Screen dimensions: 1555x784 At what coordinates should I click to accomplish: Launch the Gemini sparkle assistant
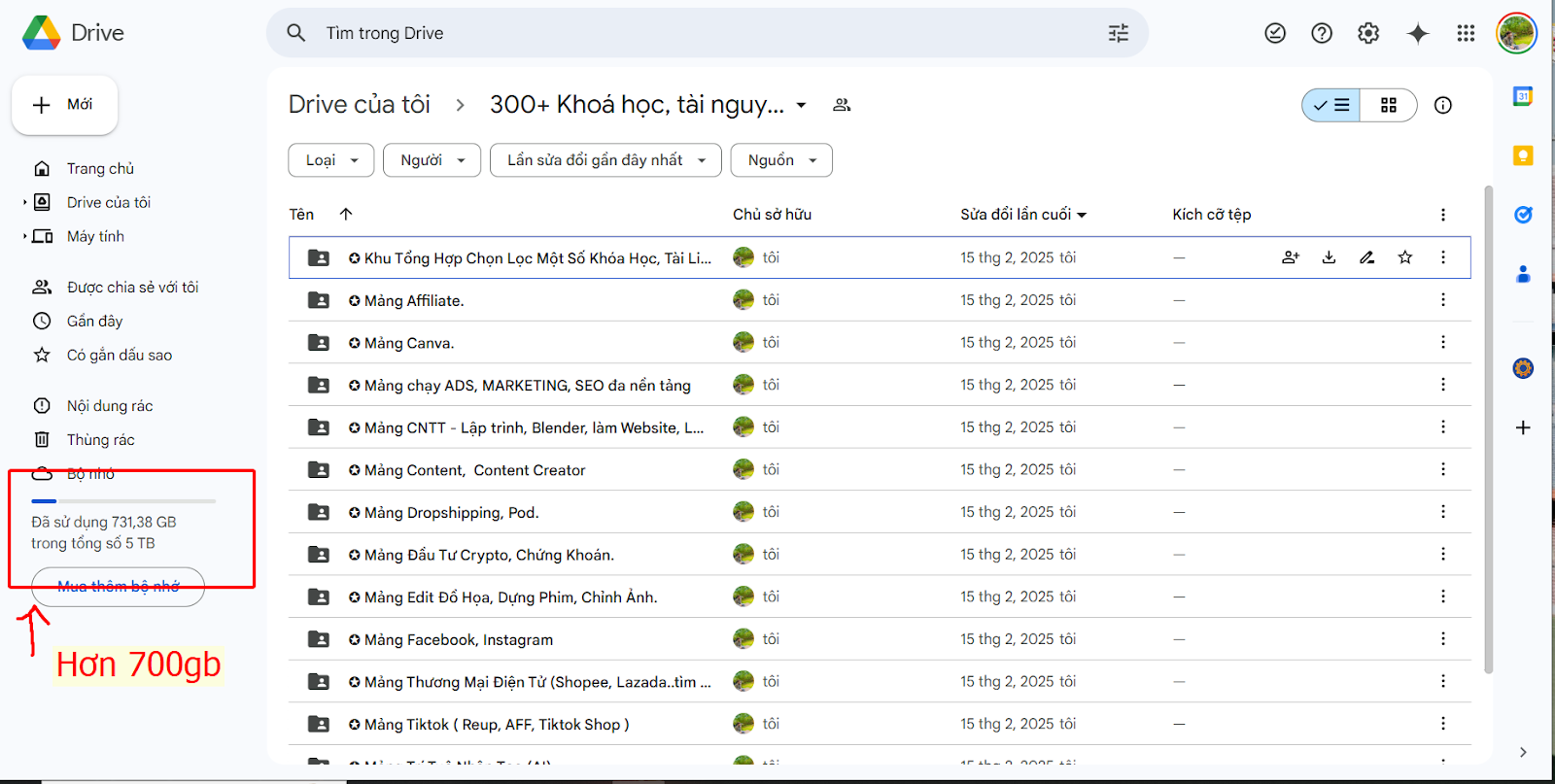pos(1418,33)
